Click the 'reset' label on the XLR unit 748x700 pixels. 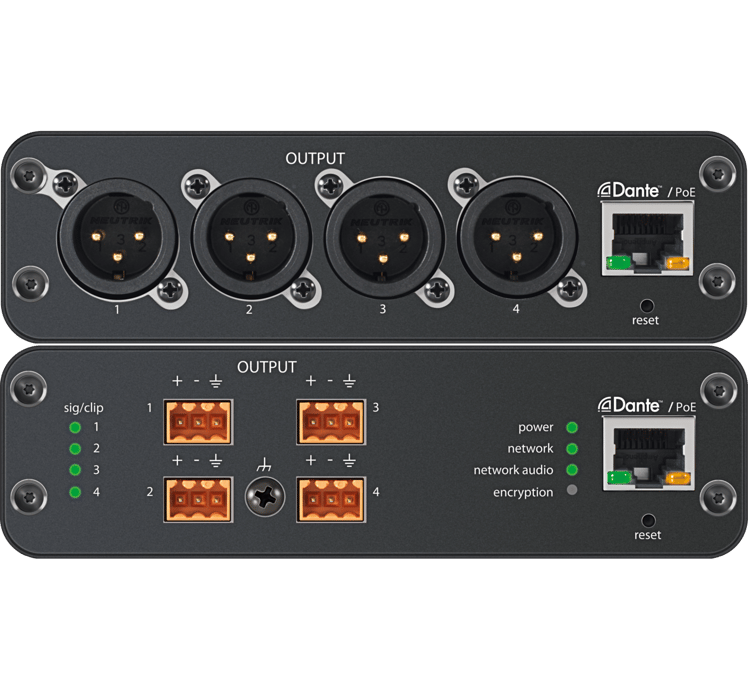[x=645, y=320]
